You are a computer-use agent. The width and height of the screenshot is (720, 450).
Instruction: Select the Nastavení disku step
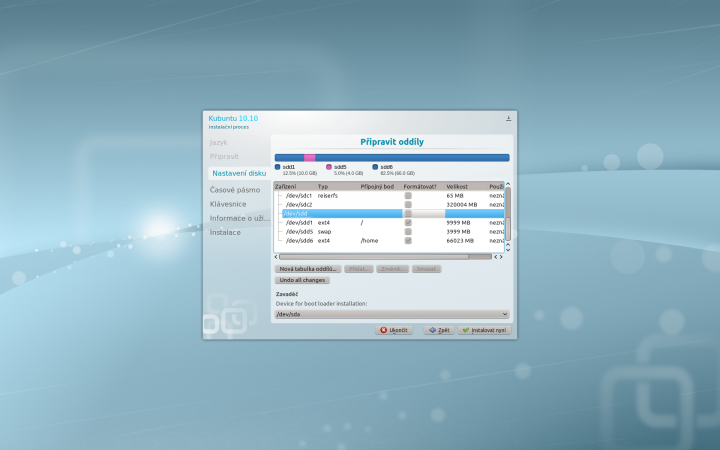(239, 174)
